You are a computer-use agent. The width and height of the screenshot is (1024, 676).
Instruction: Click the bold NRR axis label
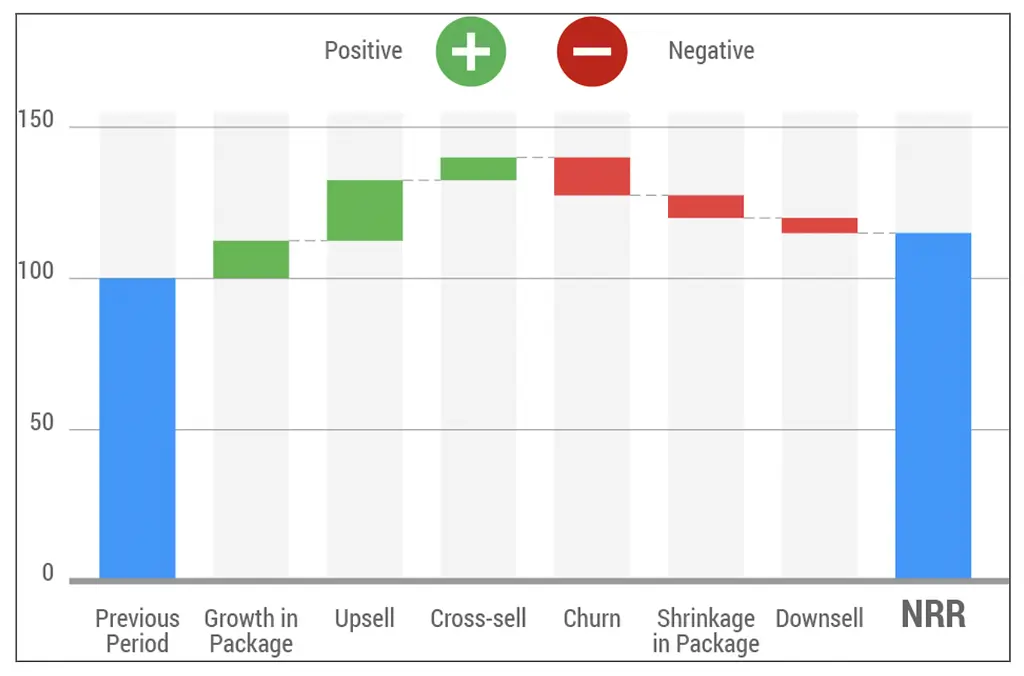click(933, 615)
